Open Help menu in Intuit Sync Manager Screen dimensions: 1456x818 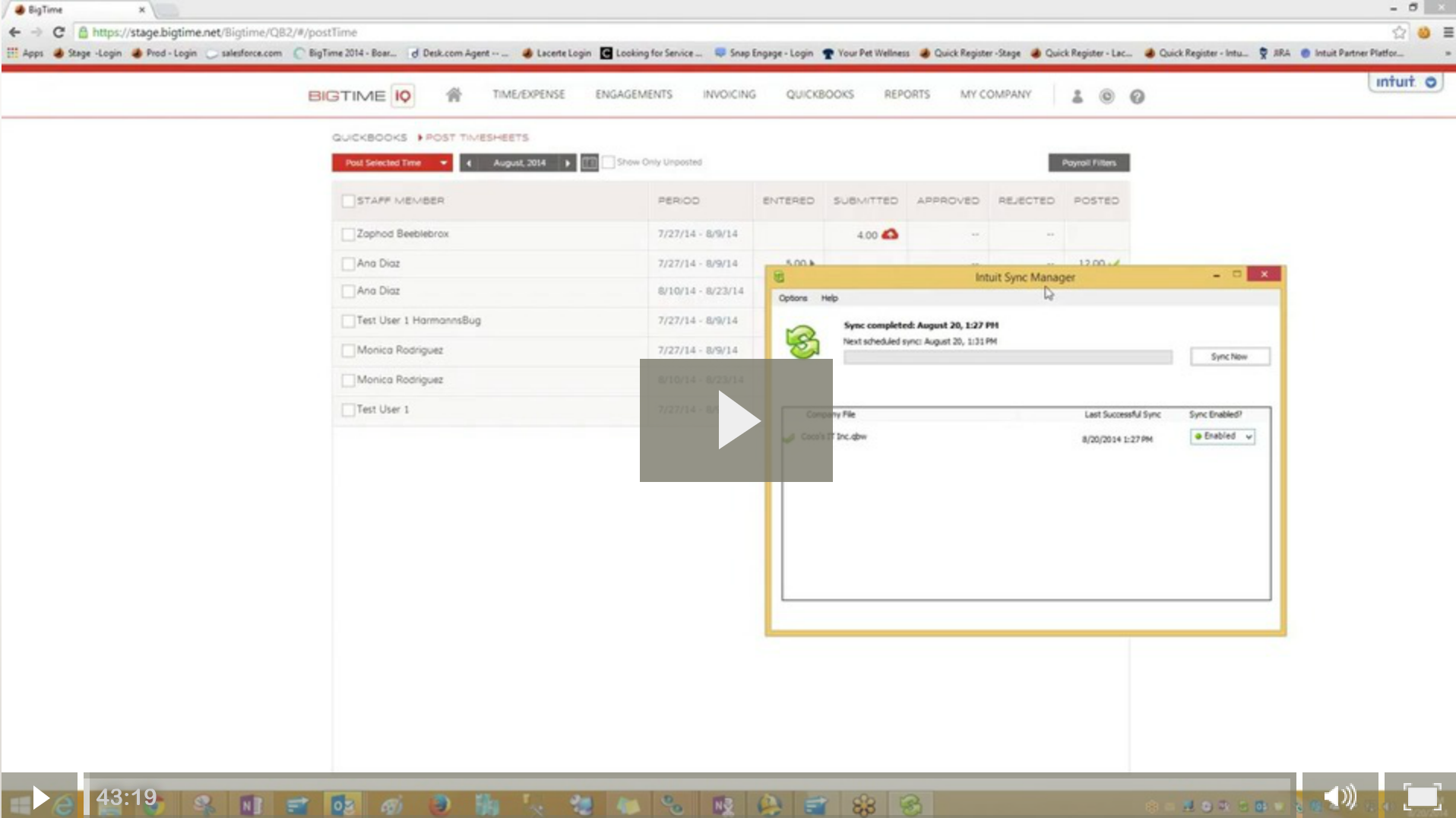point(829,298)
